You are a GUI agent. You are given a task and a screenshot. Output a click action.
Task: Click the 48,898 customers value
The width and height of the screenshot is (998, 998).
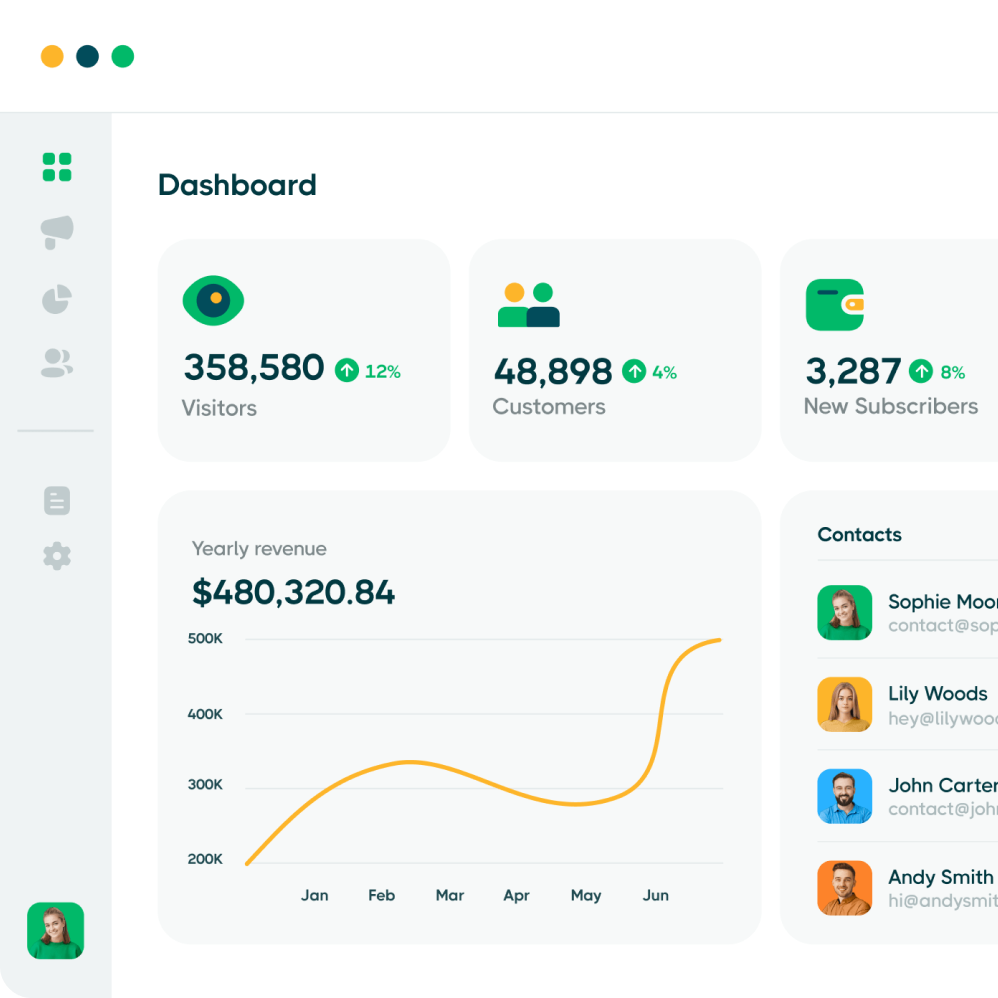click(552, 371)
